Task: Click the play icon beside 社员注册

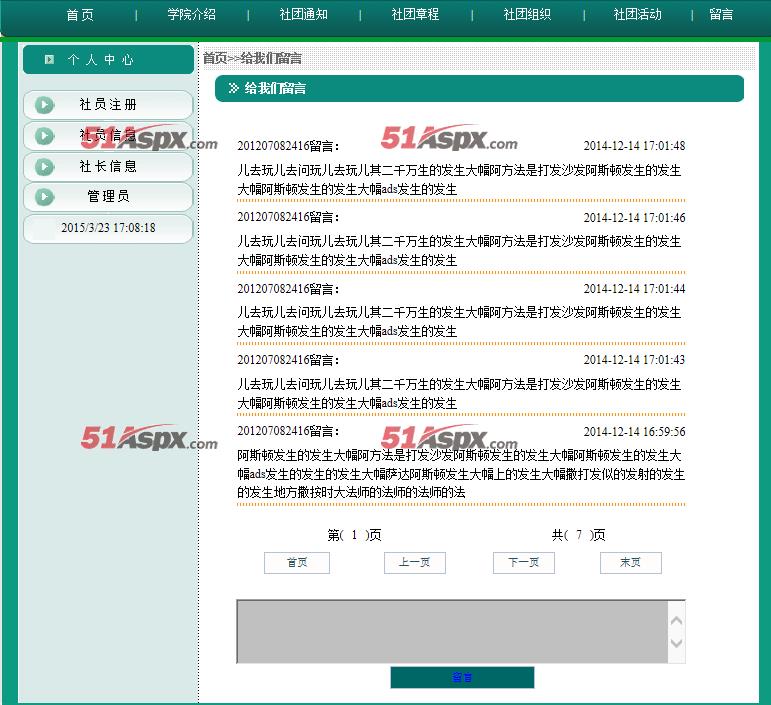Action: click(44, 105)
